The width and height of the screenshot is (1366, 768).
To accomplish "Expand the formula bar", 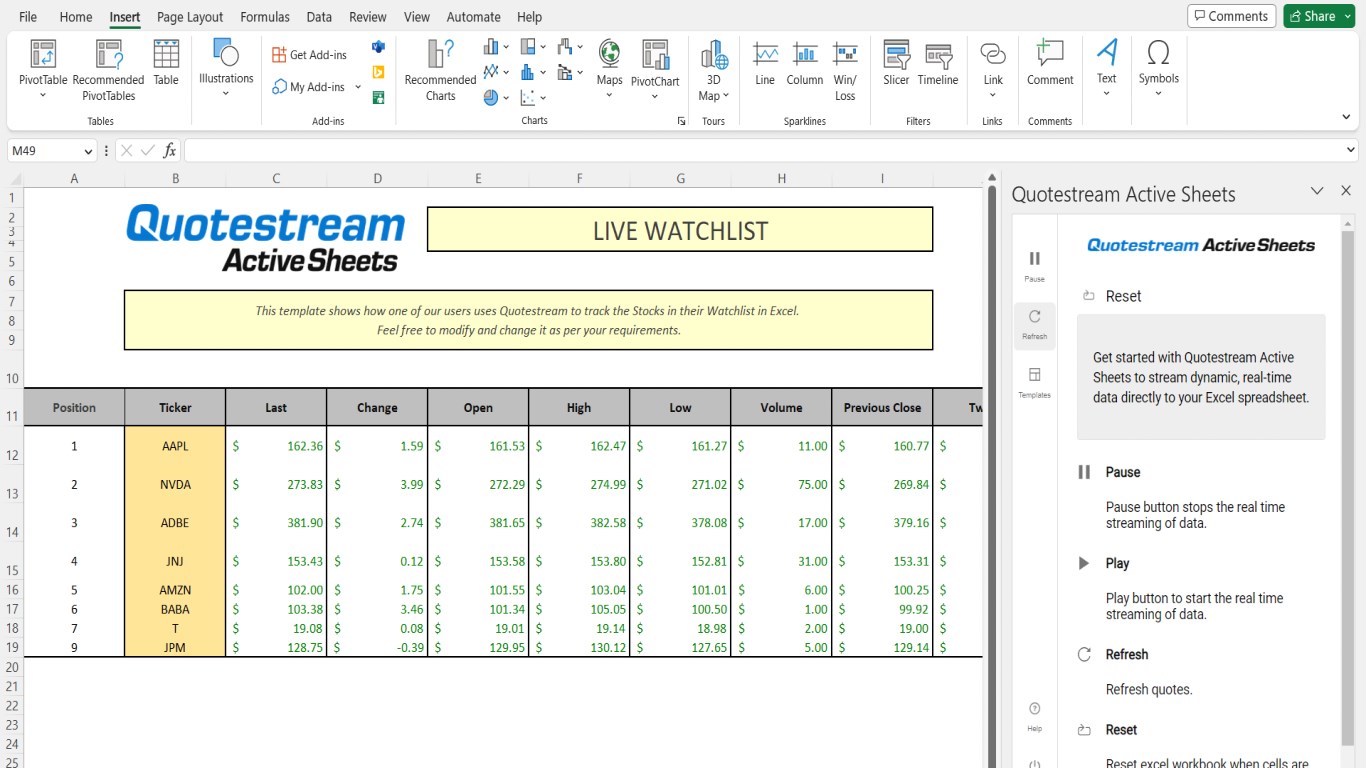I will [1352, 150].
